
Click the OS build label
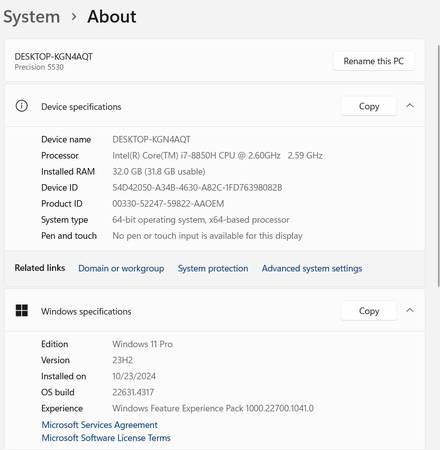58,392
